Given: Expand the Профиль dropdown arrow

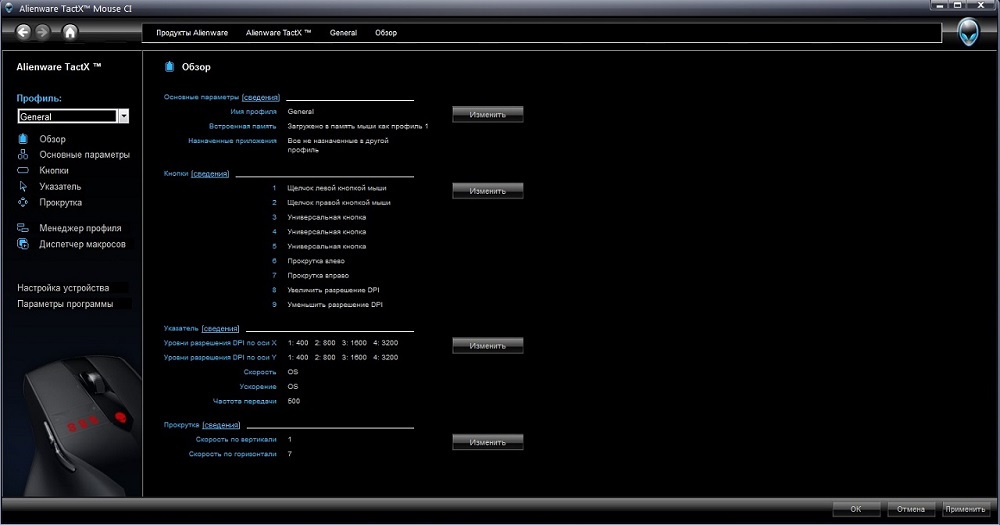Looking at the screenshot, I should [x=124, y=116].
